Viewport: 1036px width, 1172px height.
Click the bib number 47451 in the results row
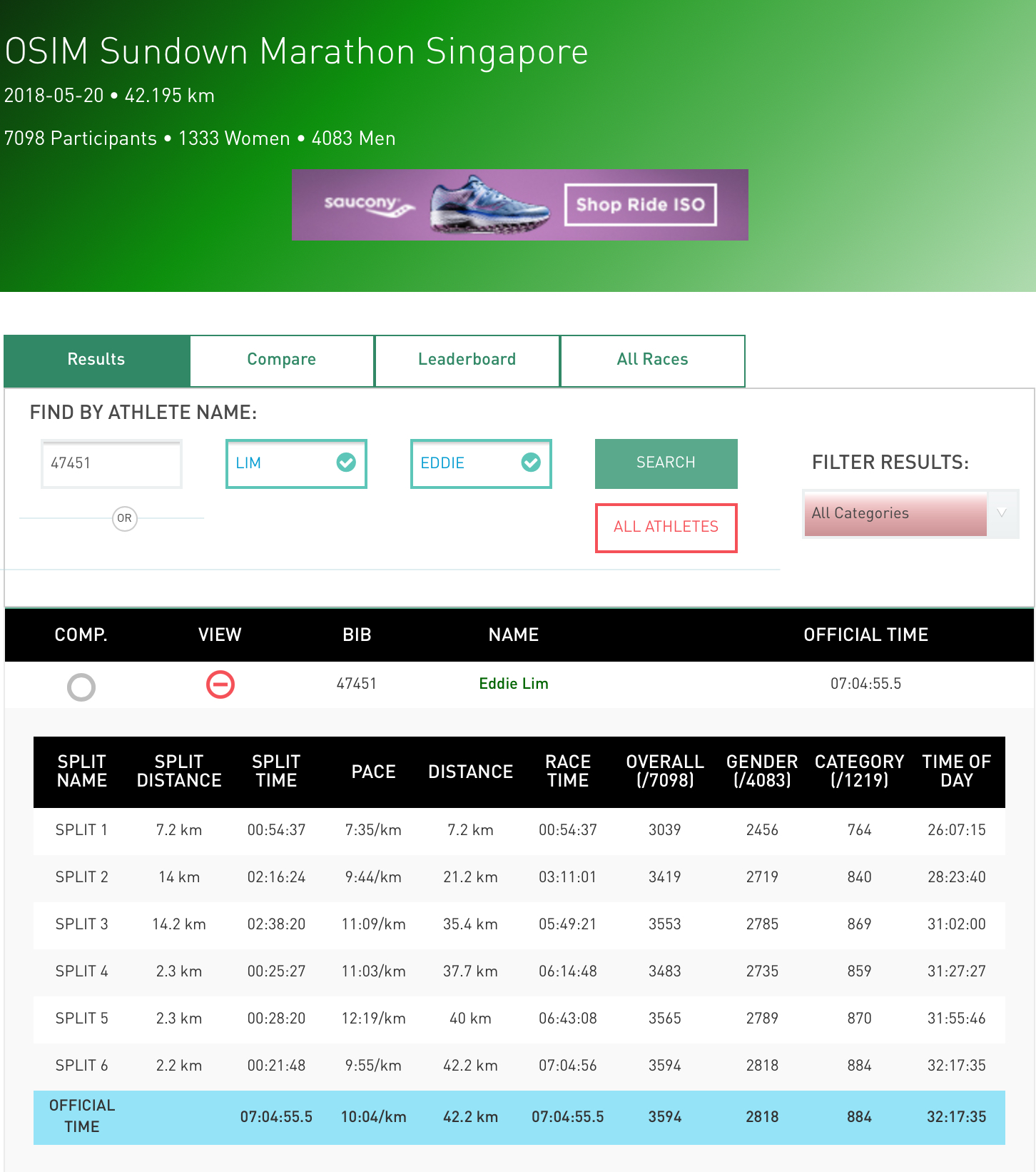click(357, 684)
